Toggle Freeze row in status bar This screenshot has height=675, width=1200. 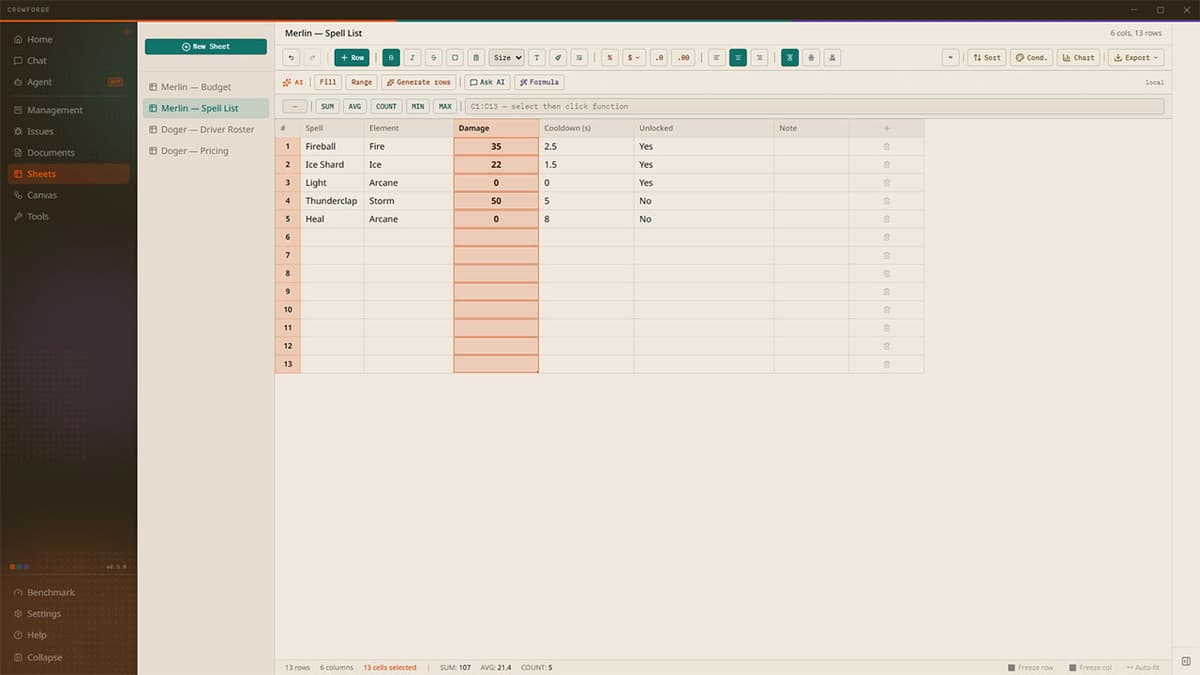1030,667
